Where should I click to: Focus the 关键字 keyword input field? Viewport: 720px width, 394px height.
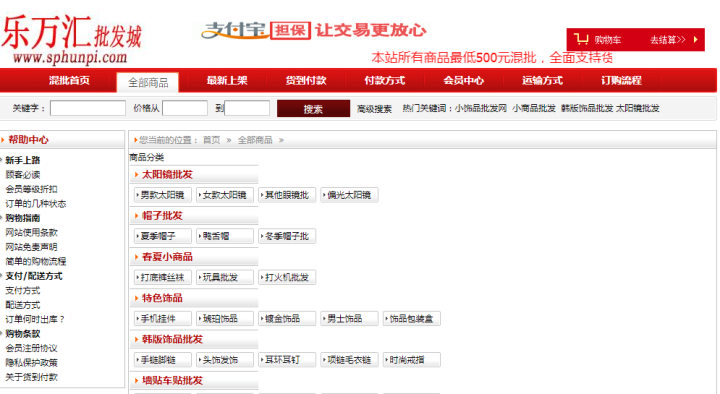[88, 108]
